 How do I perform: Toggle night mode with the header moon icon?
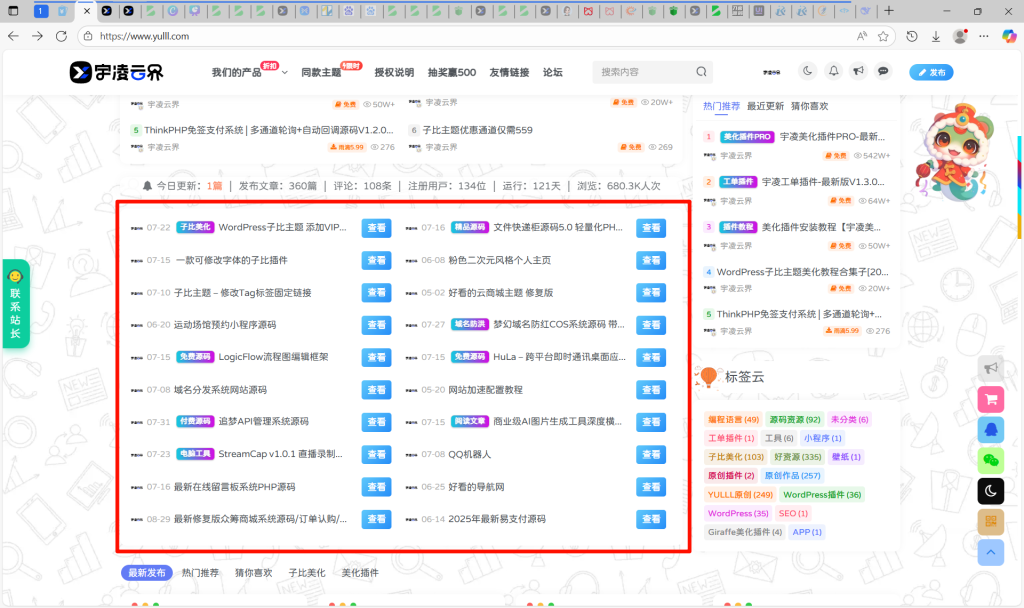[809, 71]
